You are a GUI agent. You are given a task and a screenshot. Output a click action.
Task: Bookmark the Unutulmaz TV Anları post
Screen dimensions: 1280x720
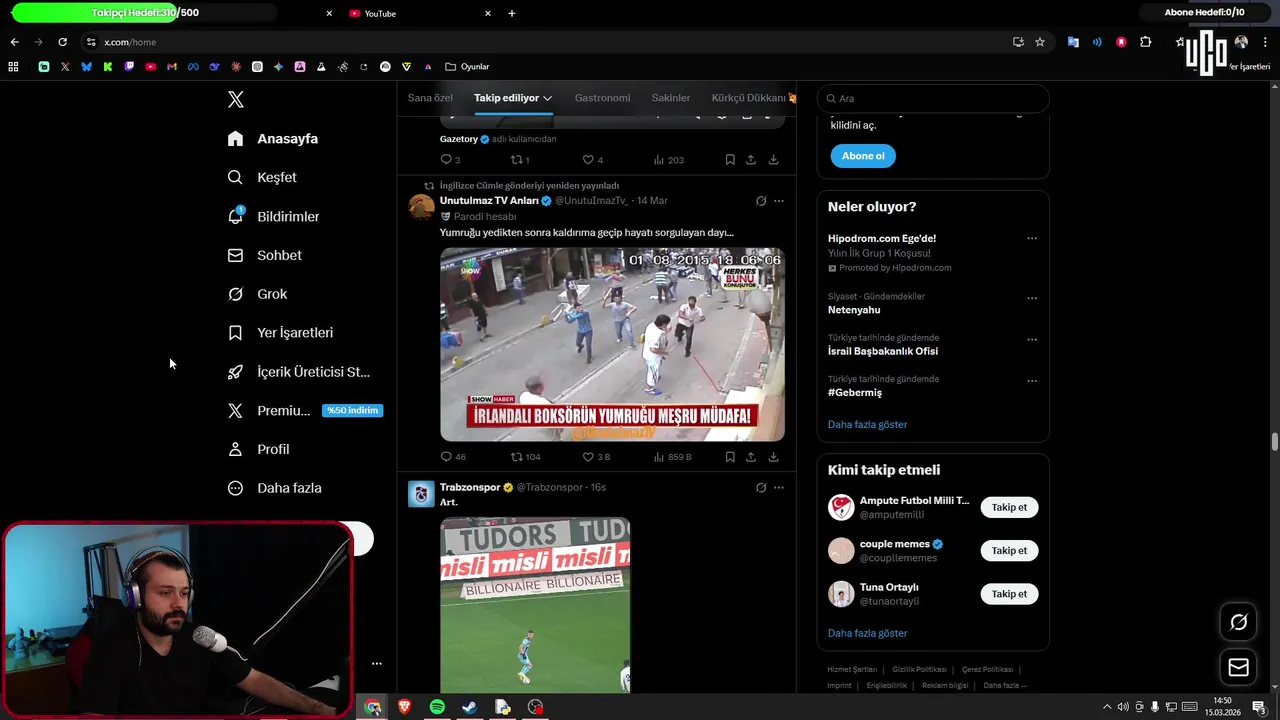(730, 457)
